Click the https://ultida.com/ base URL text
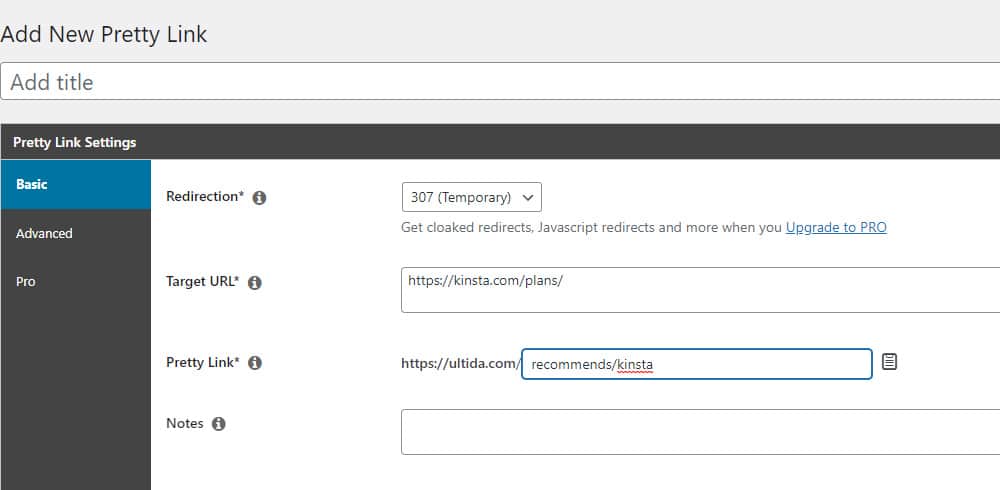The height and width of the screenshot is (490, 1000). point(461,364)
